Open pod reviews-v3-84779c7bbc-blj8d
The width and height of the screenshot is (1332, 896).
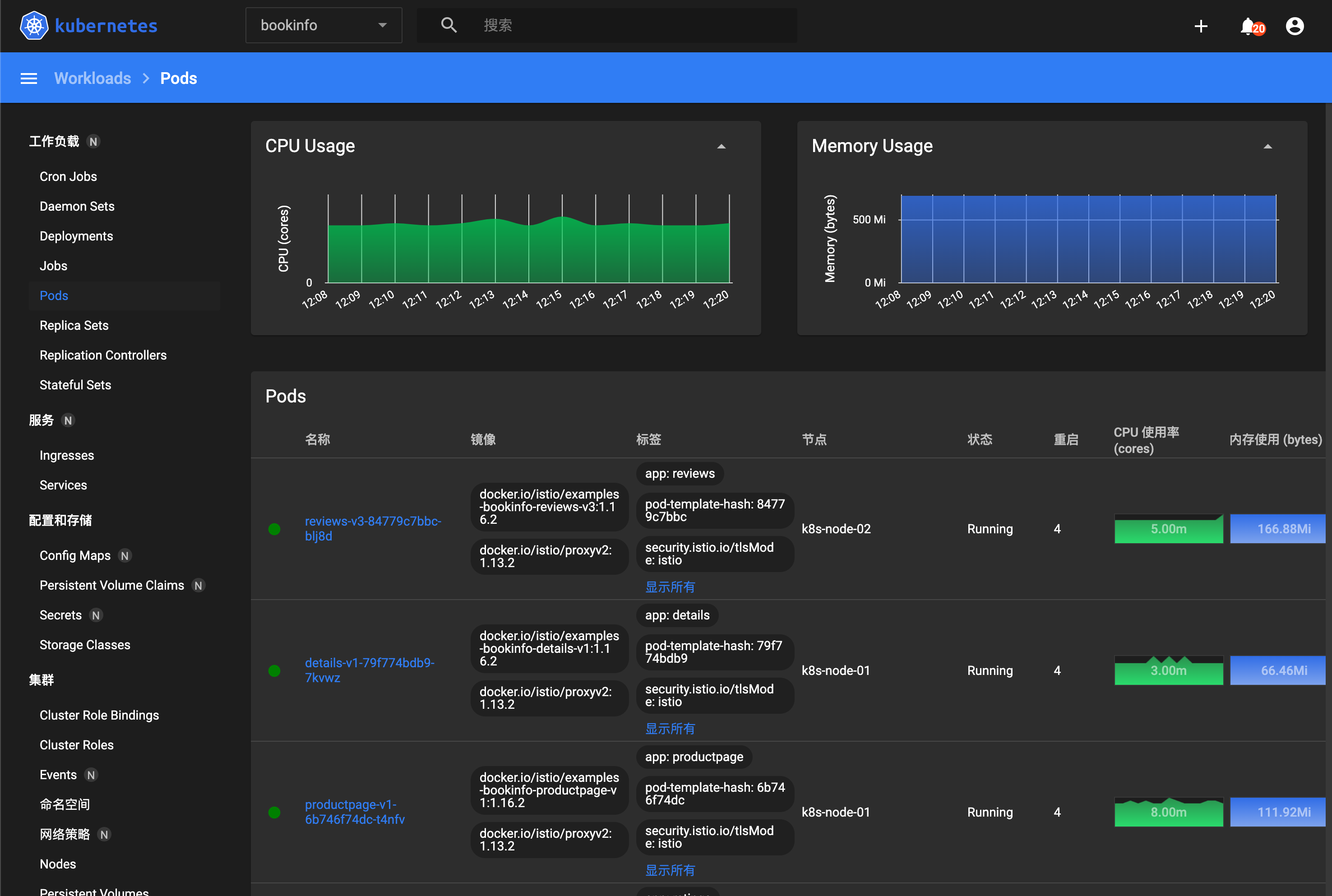[x=373, y=529]
